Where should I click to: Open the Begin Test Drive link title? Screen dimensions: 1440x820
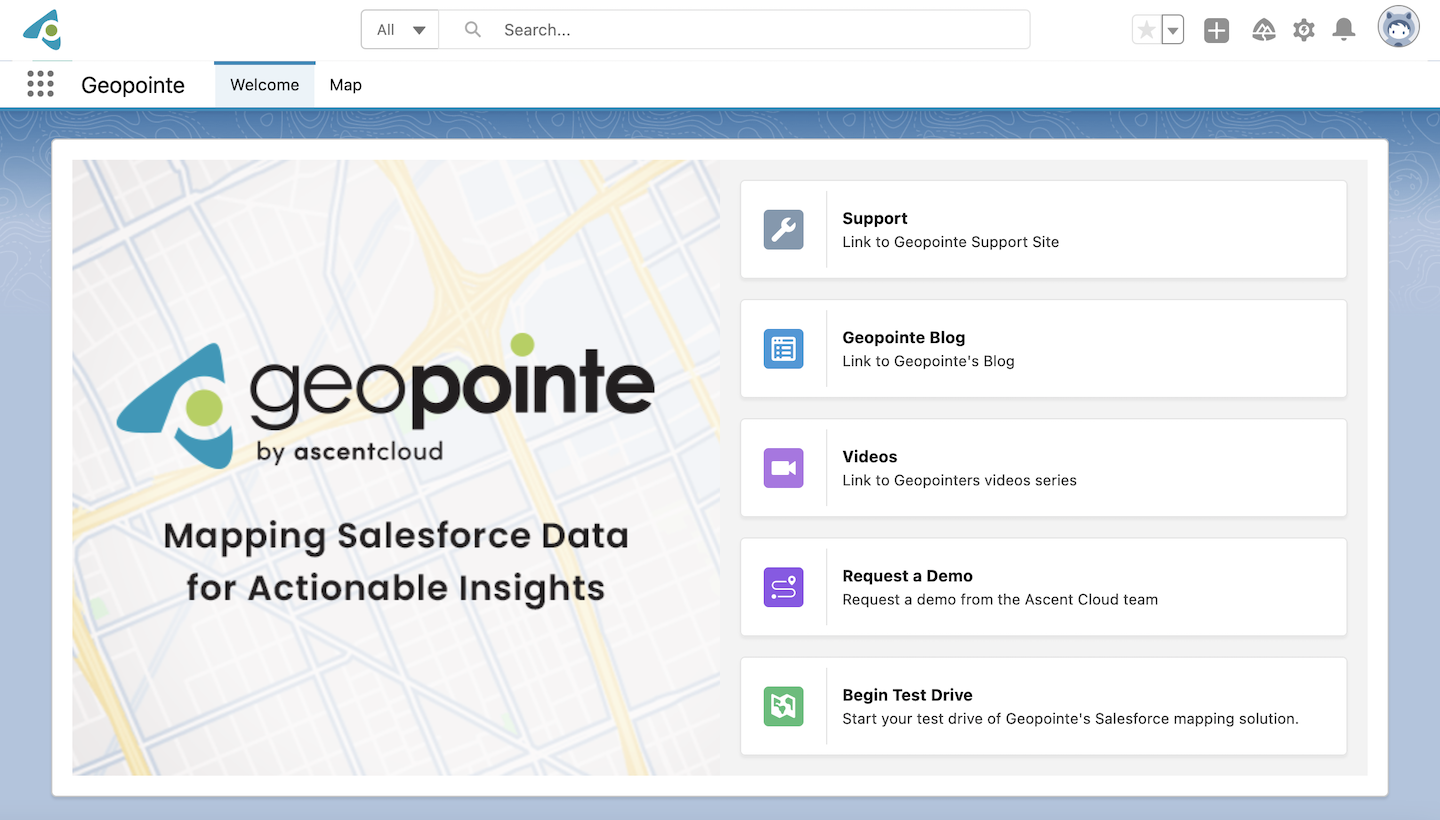[x=908, y=695]
